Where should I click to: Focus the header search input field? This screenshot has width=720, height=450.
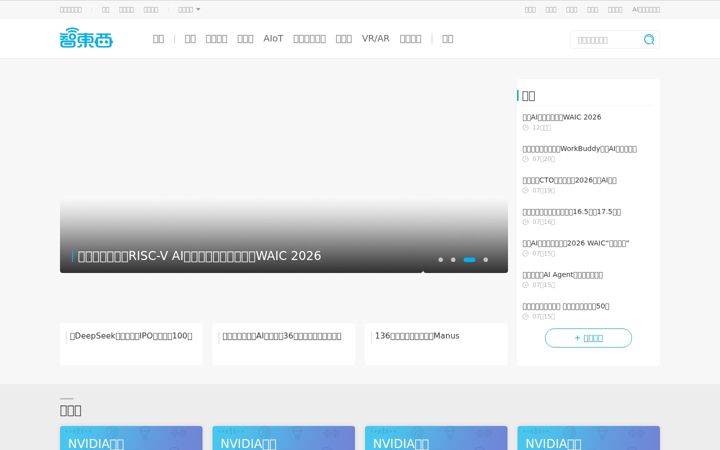point(607,40)
